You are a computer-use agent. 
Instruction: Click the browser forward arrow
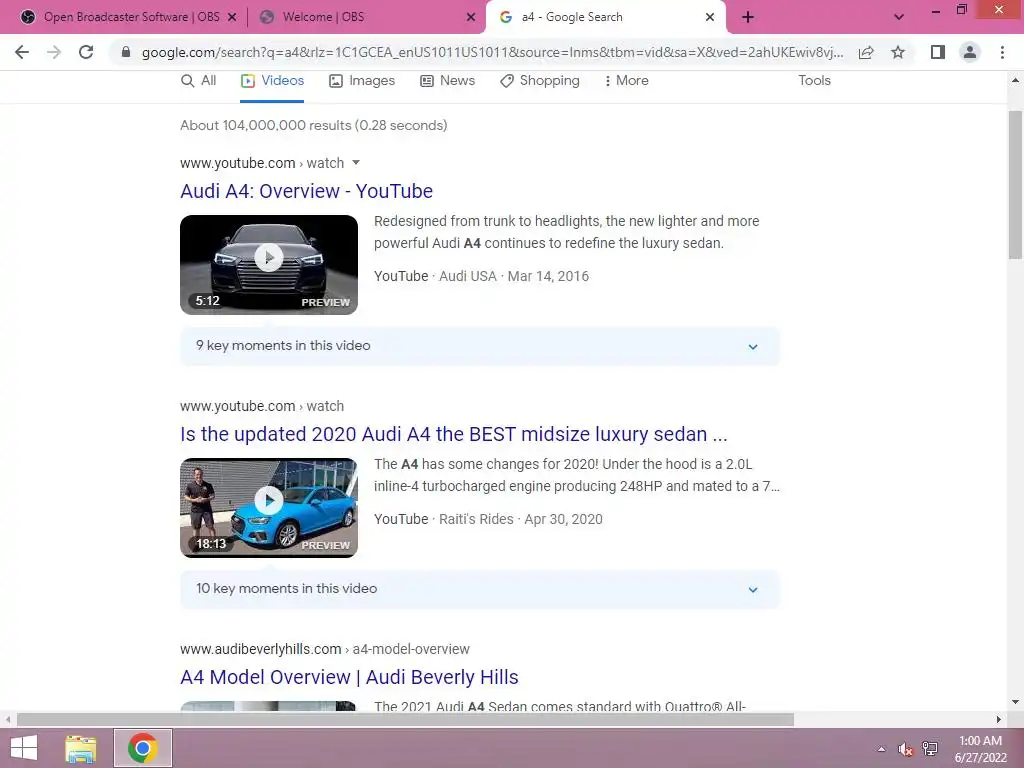tap(54, 52)
